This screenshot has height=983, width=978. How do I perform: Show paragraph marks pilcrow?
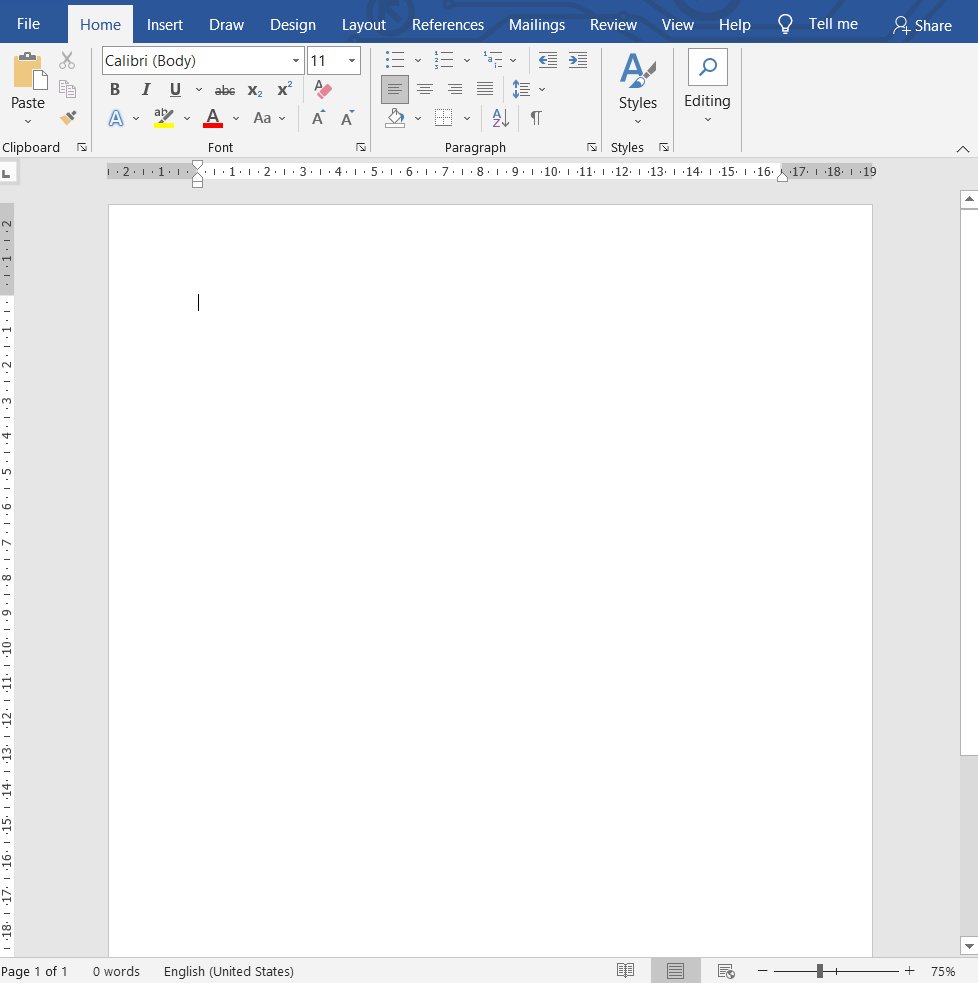click(x=536, y=118)
